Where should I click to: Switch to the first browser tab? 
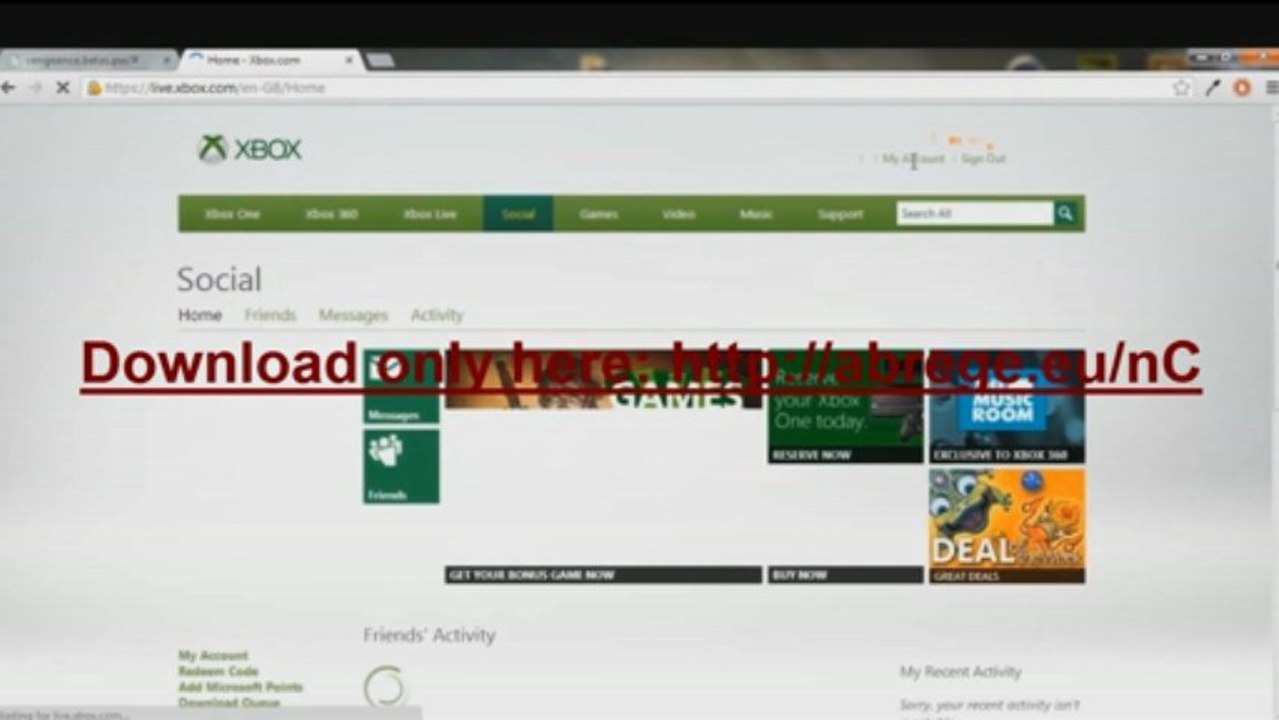pyautogui.click(x=88, y=60)
